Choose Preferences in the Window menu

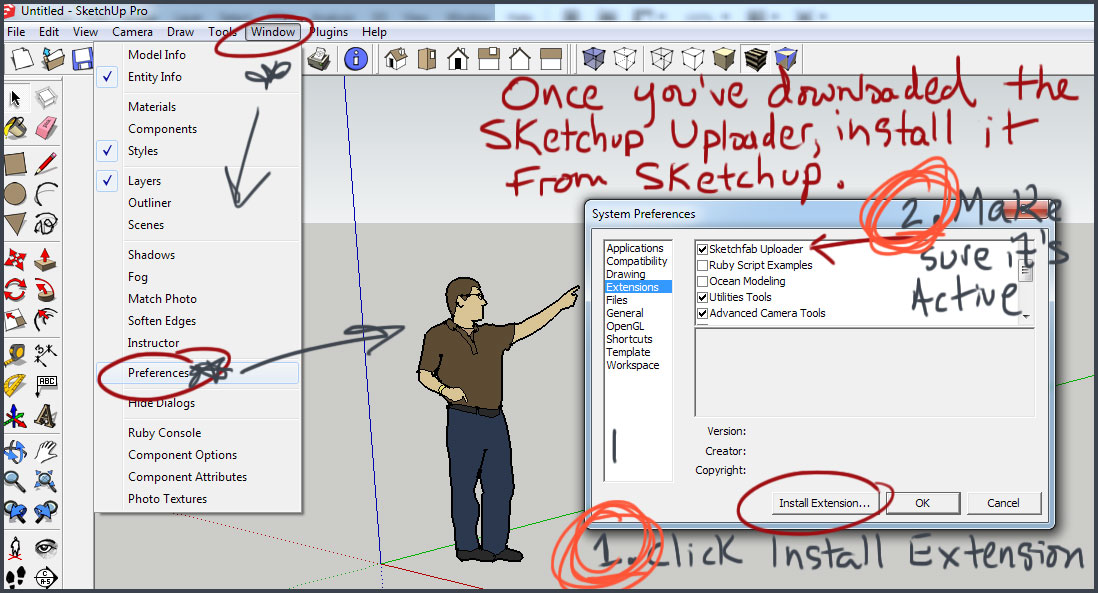pos(158,373)
